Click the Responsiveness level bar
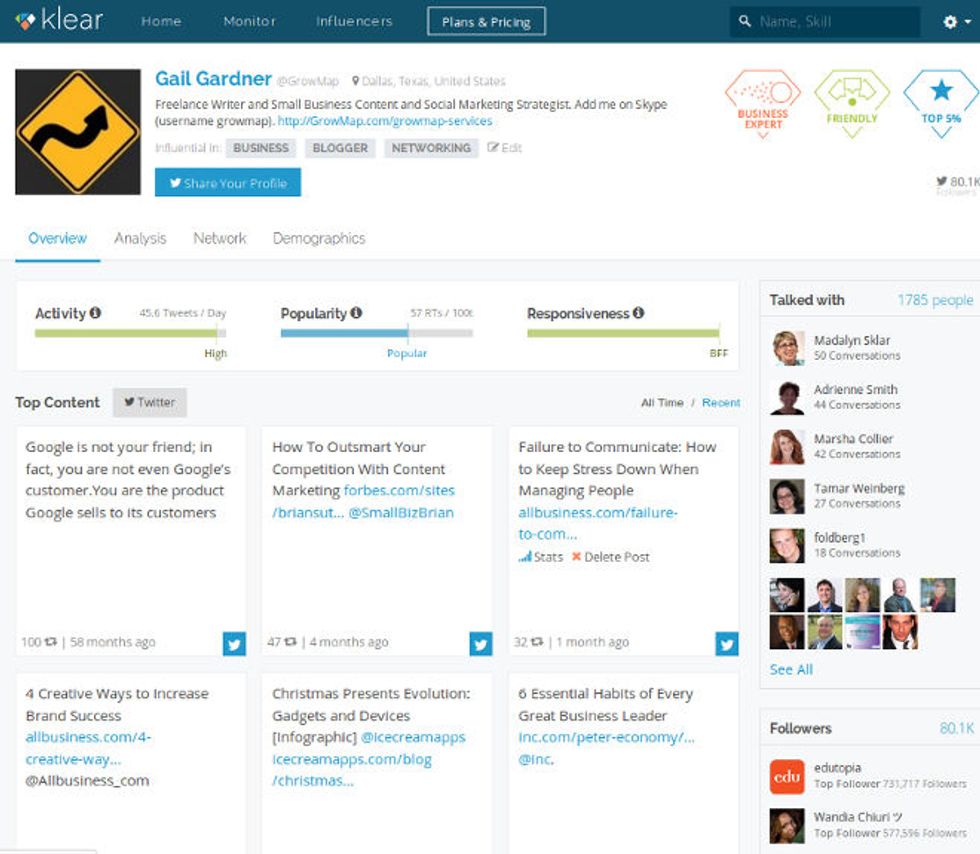The image size is (980, 854). [623, 333]
